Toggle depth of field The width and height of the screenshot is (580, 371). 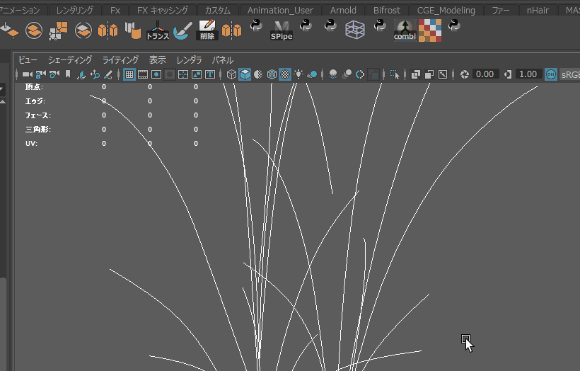point(374,74)
